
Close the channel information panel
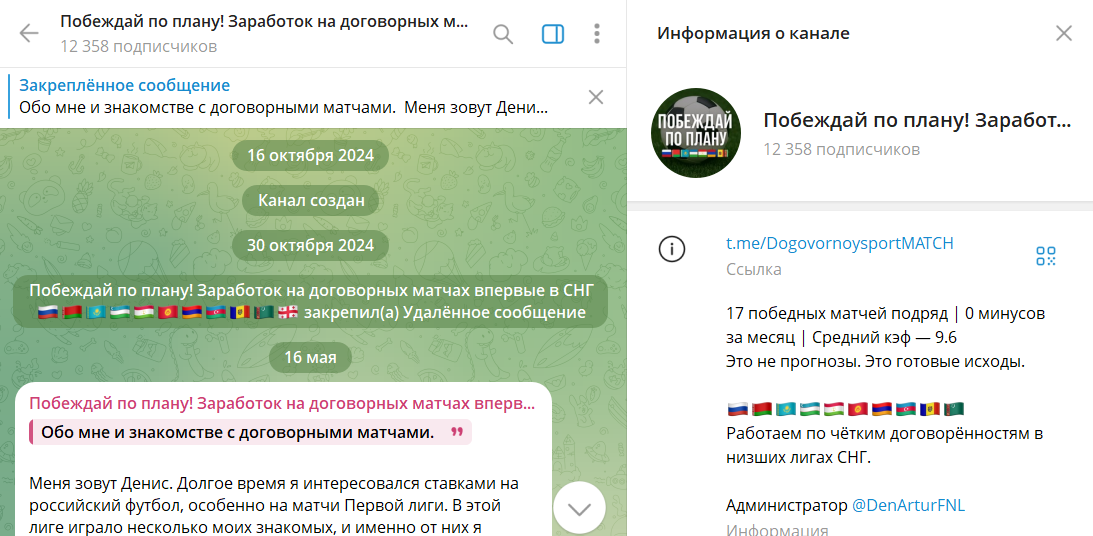point(1063,34)
